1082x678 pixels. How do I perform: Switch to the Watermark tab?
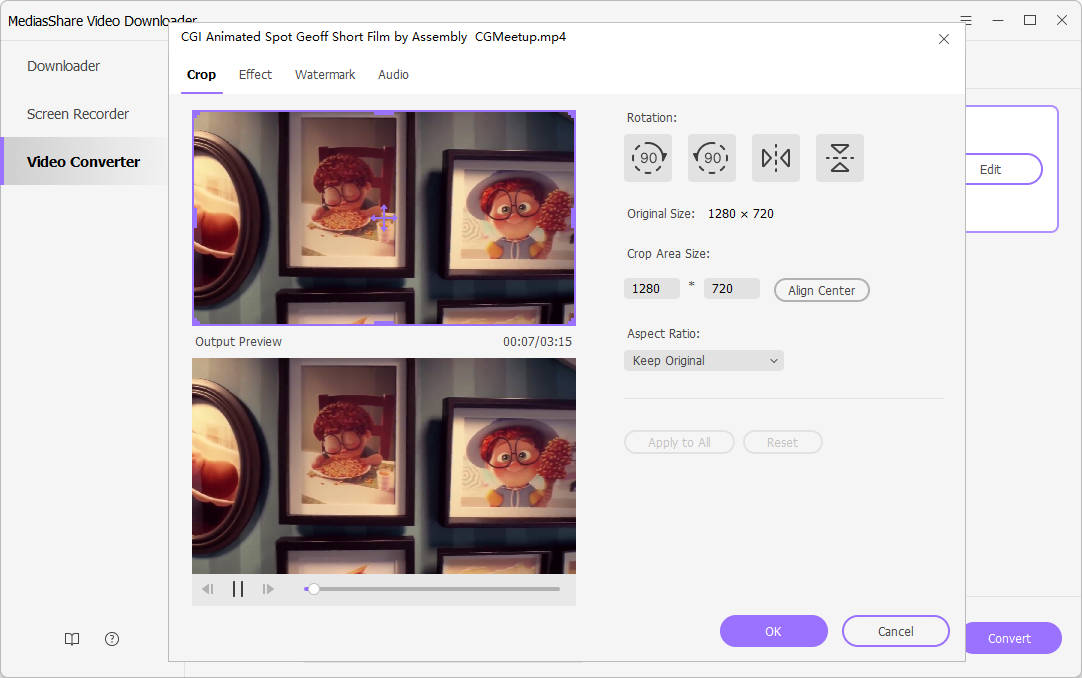pyautogui.click(x=325, y=74)
